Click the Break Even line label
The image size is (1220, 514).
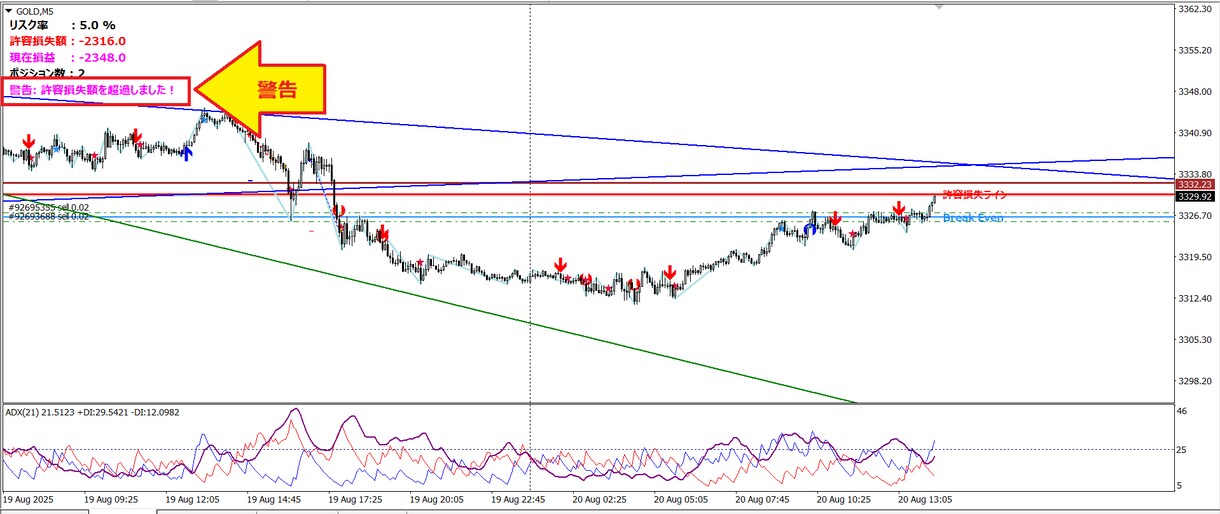[x=973, y=218]
